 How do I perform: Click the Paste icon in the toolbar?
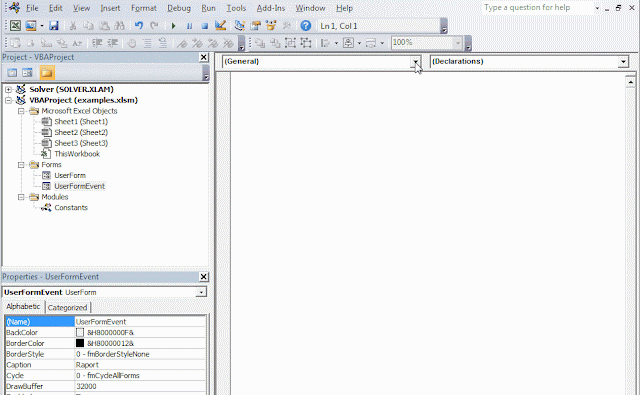click(x=104, y=26)
